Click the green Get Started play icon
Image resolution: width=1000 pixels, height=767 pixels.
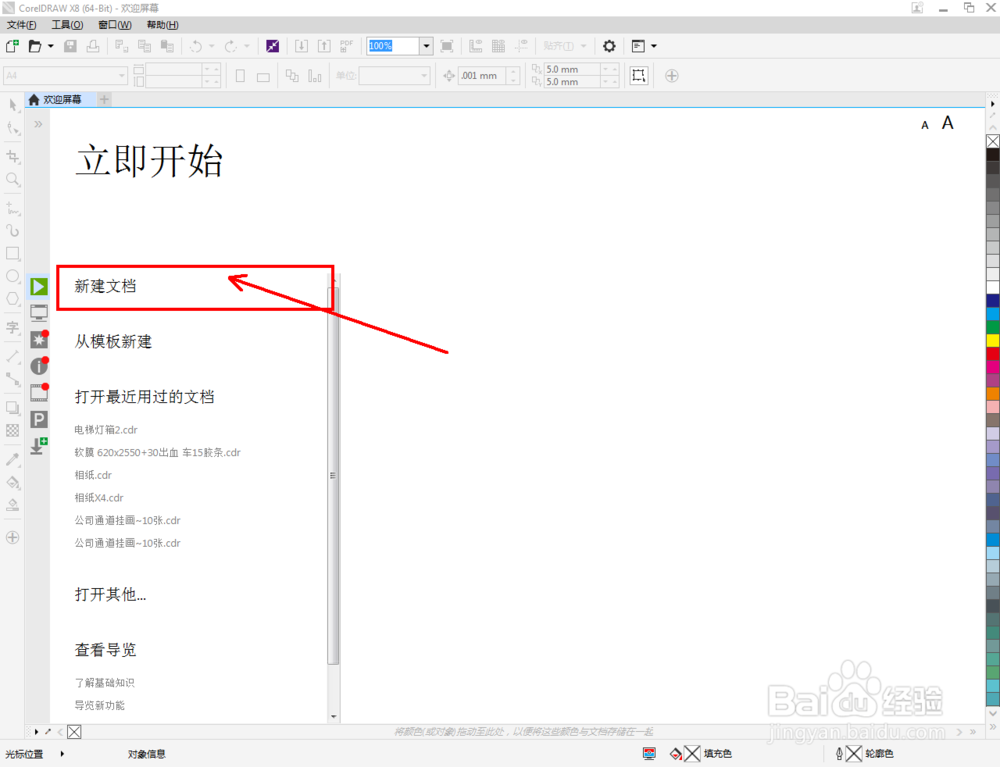coord(39,286)
